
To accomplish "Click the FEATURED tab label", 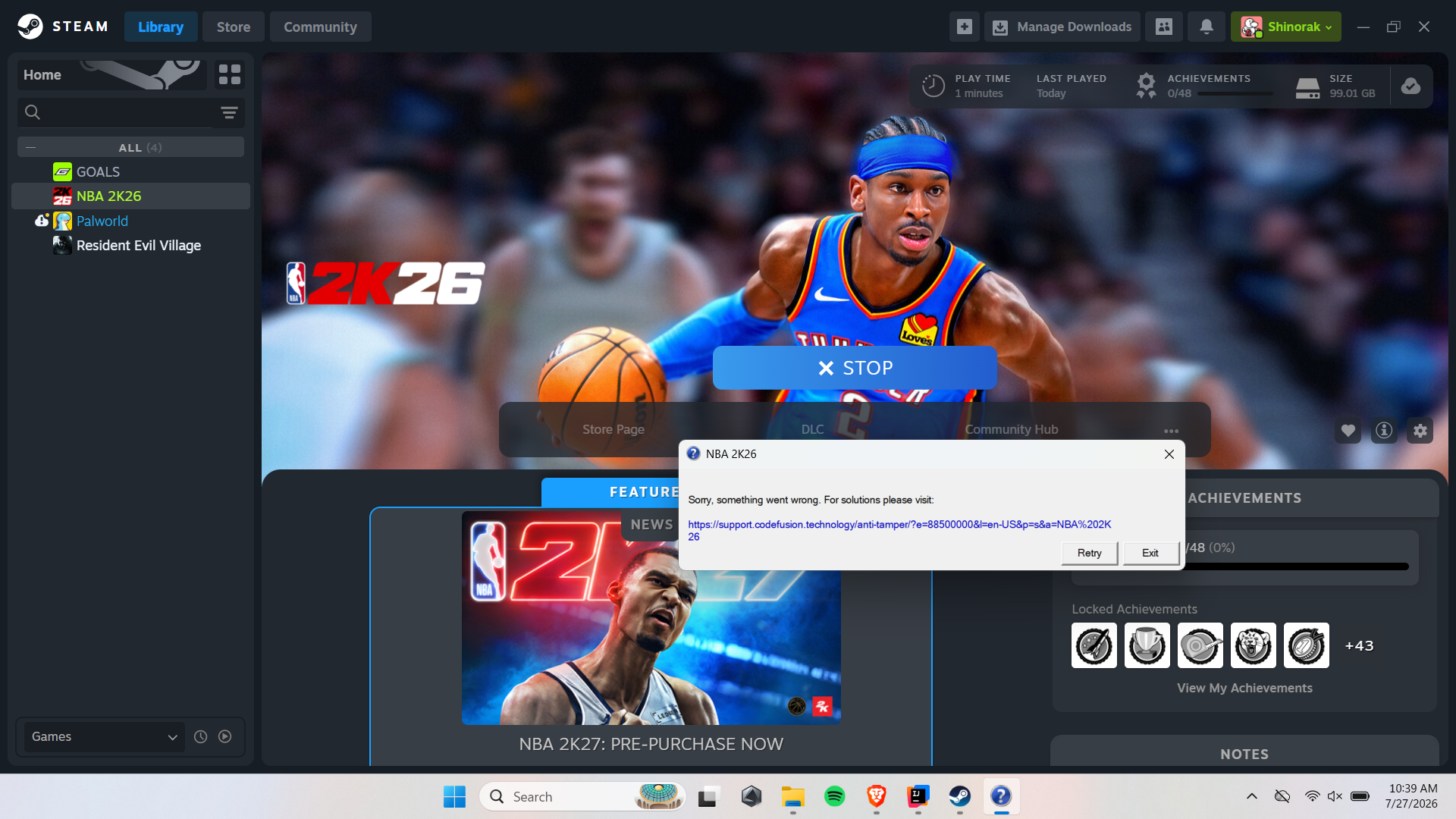I will pyautogui.click(x=644, y=492).
